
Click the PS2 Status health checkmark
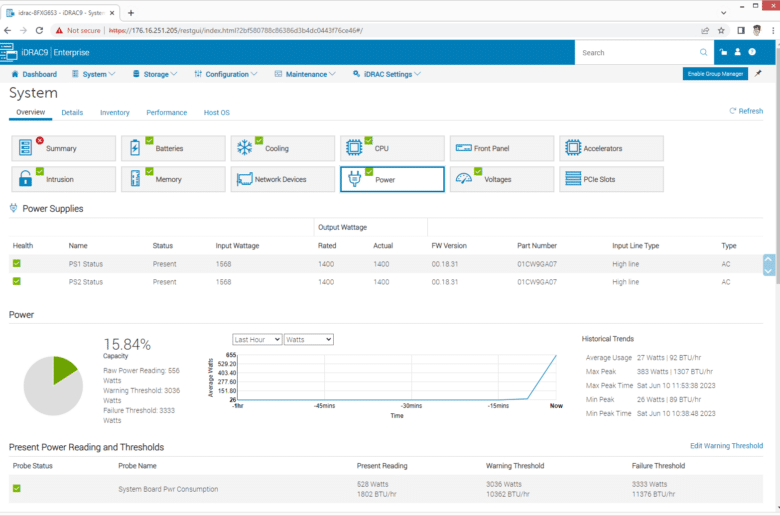(x=17, y=281)
